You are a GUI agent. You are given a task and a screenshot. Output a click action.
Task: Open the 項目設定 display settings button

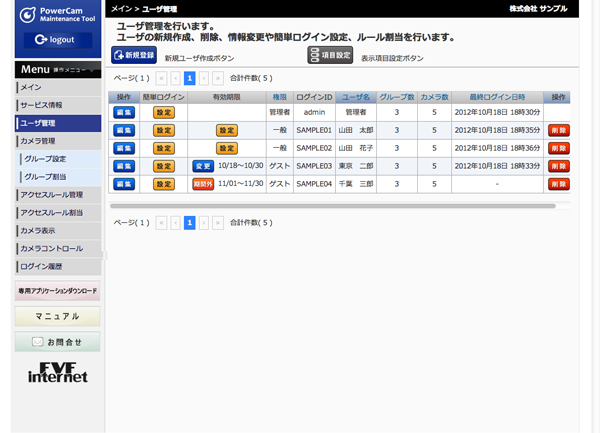point(329,55)
